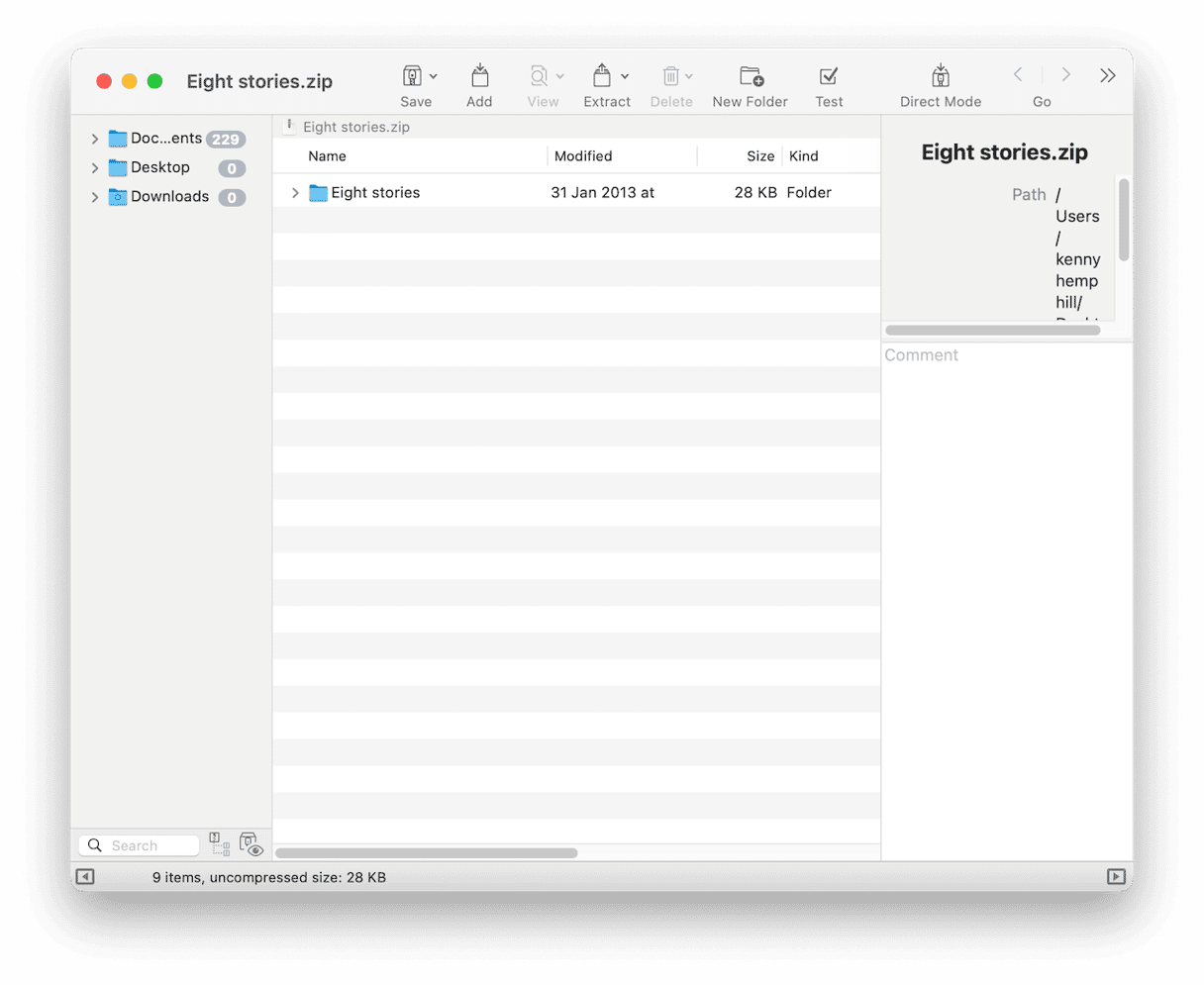Toggle the preview eye icon

coord(251,844)
